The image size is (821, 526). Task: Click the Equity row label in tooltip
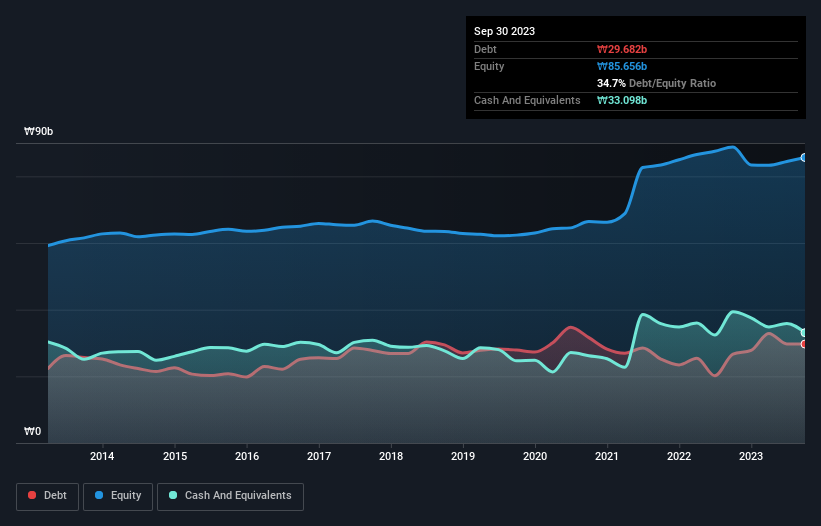coord(489,66)
